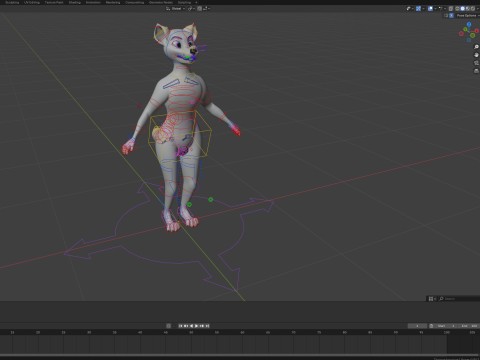Click the zoom view magnifier icon

coord(476,47)
